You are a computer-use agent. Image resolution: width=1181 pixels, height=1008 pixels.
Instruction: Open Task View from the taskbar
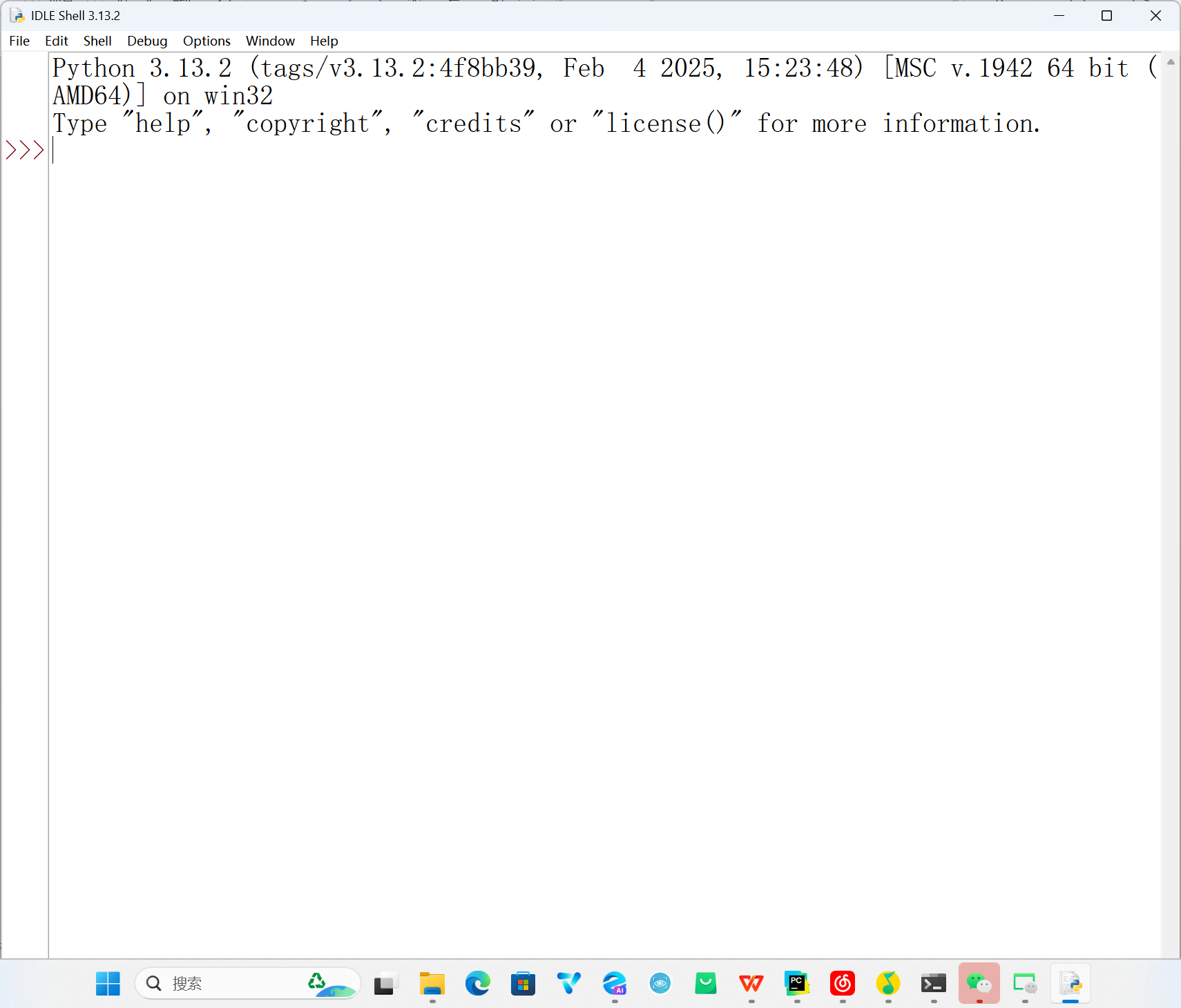pos(386,983)
